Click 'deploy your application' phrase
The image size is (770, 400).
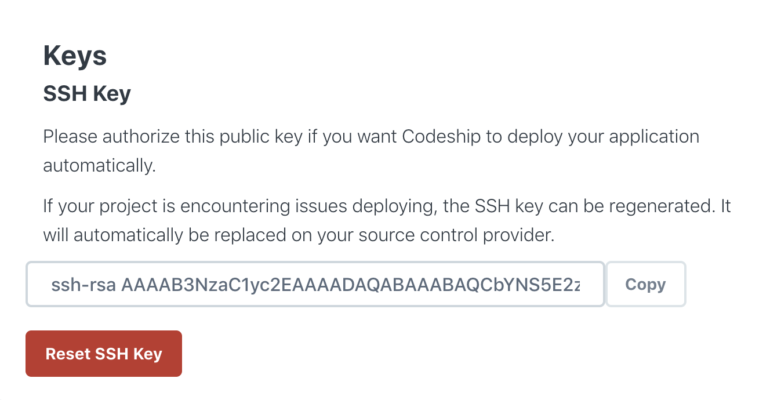tap(603, 136)
